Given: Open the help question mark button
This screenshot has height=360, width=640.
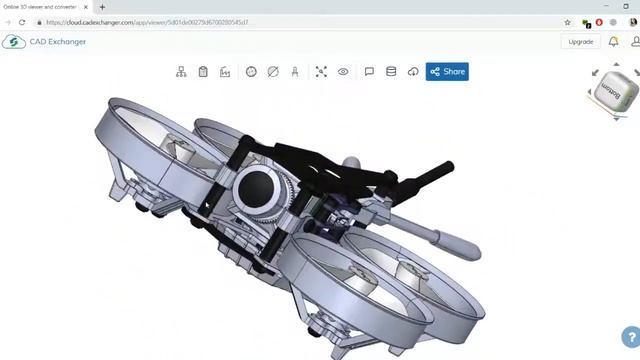Looking at the screenshot, I should tap(631, 337).
